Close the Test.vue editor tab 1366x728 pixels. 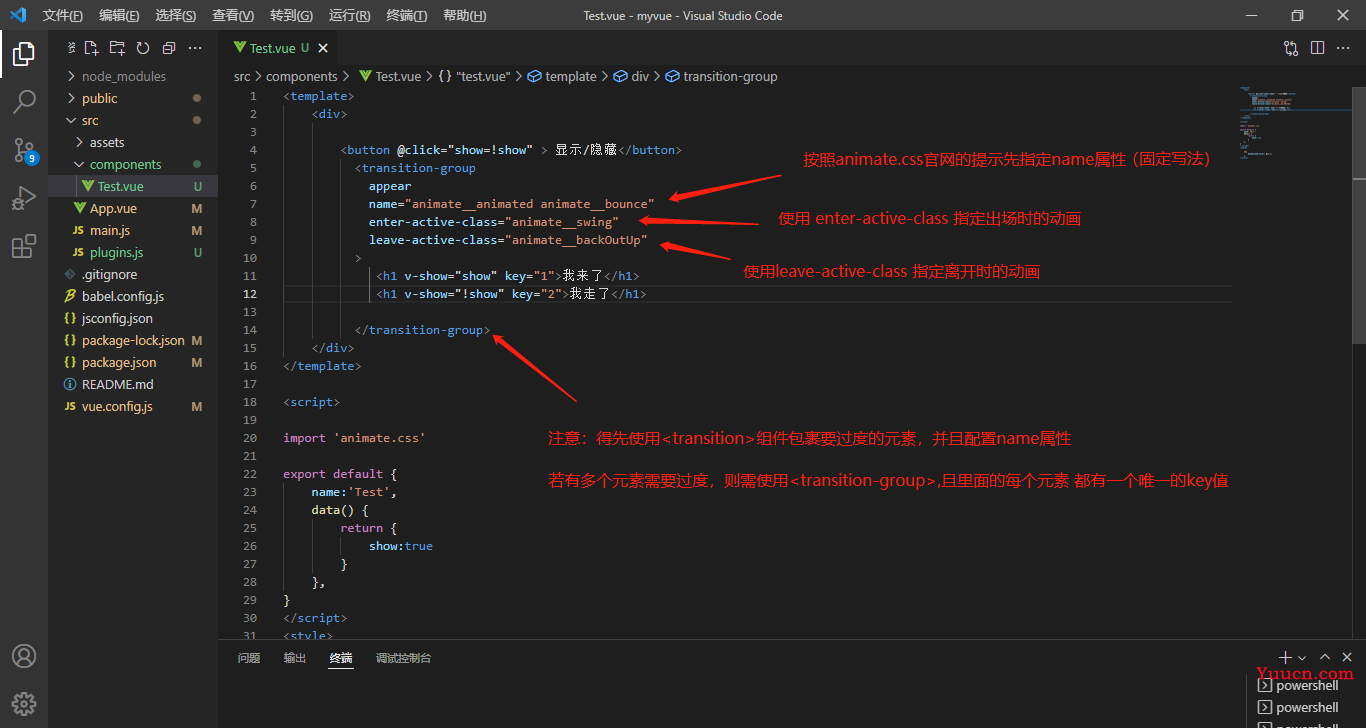323,48
